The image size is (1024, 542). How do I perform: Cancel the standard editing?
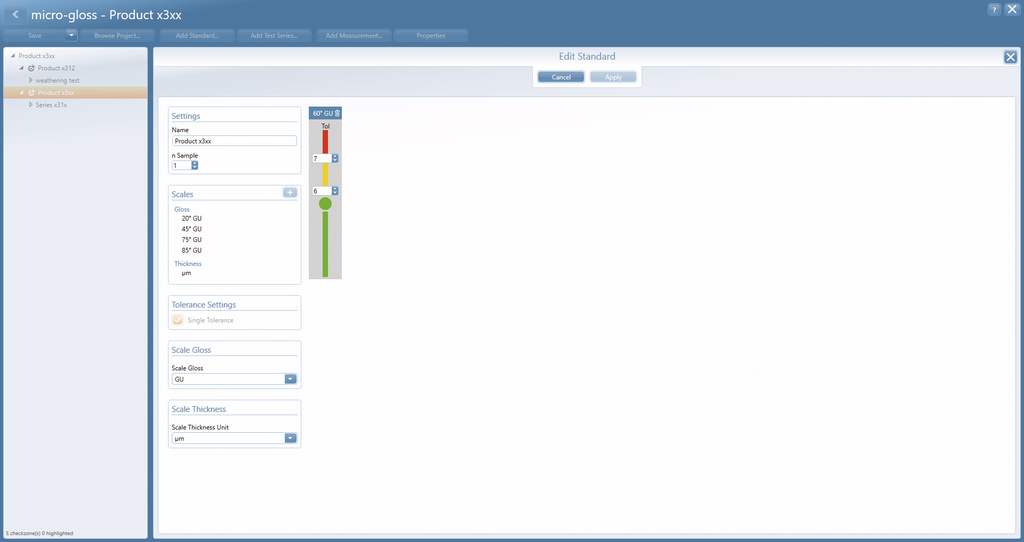(561, 77)
